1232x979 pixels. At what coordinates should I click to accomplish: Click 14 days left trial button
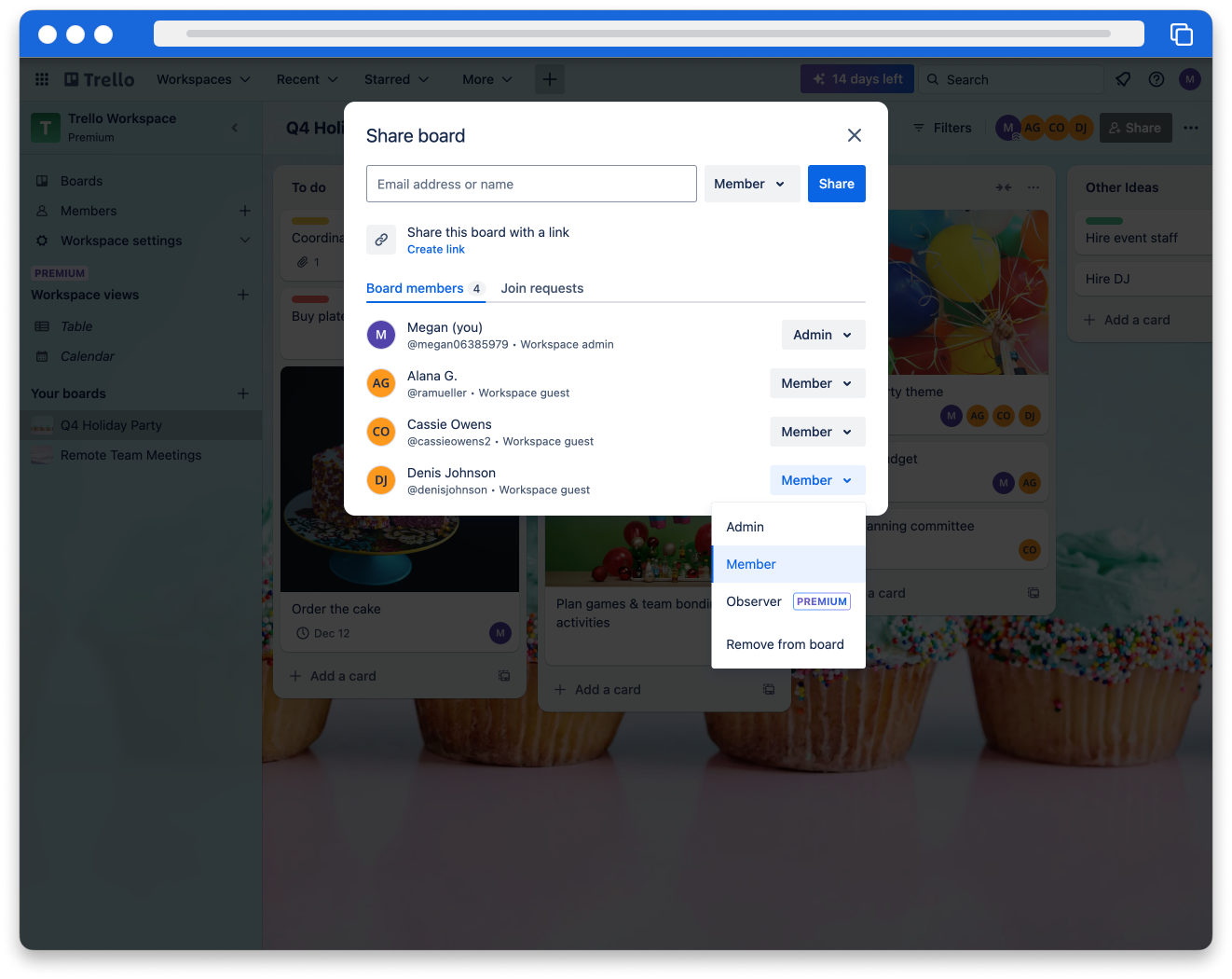[857, 79]
